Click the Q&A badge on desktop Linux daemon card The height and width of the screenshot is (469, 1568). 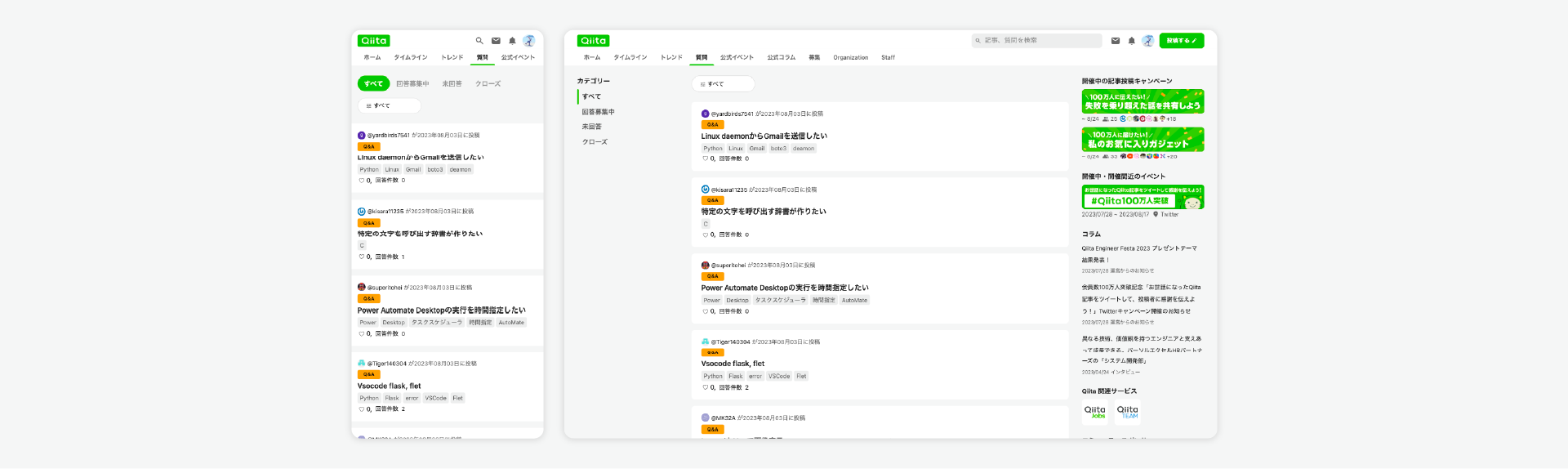713,125
